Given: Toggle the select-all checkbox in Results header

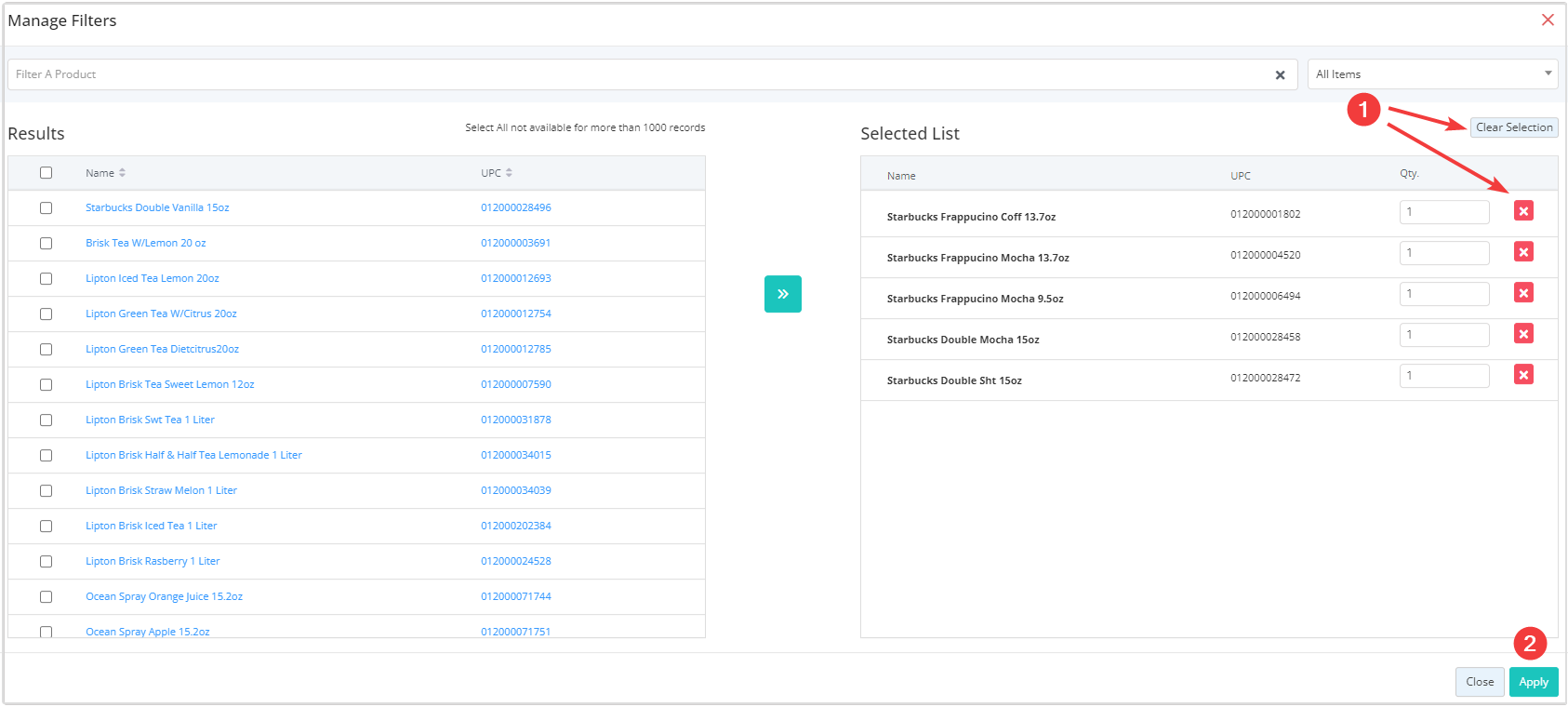Looking at the screenshot, I should coord(46,173).
